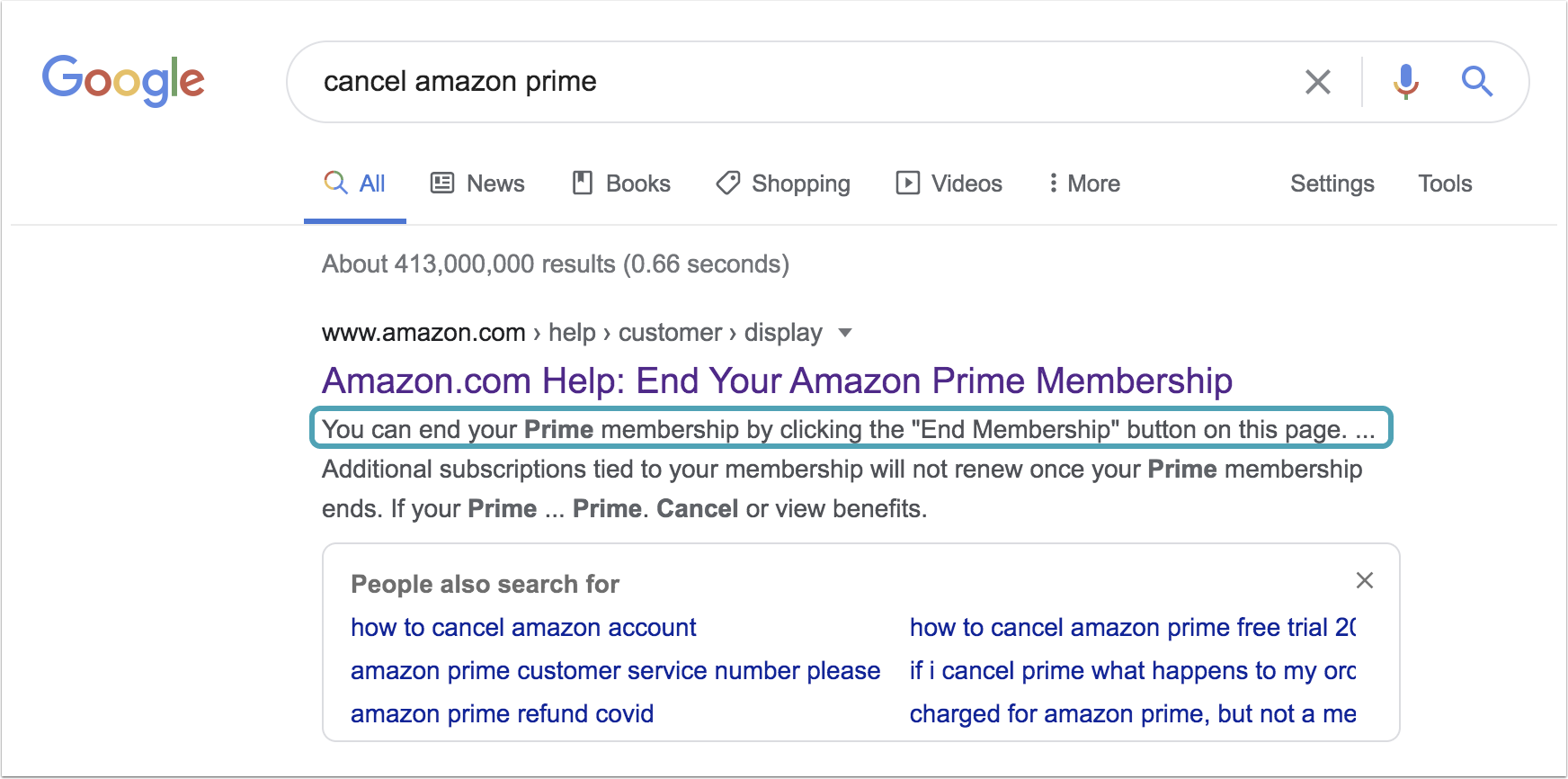Select 'amazon prime customer service number please'
The height and width of the screenshot is (779, 1568).
coord(615,671)
